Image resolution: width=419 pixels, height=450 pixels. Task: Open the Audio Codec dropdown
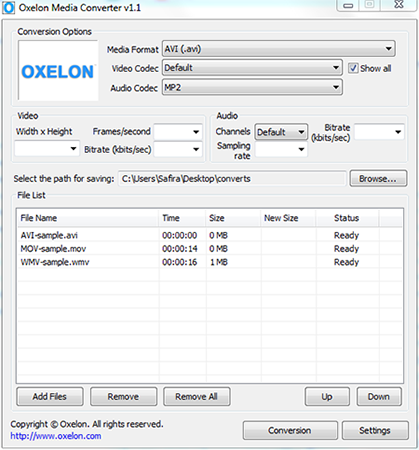click(x=252, y=87)
